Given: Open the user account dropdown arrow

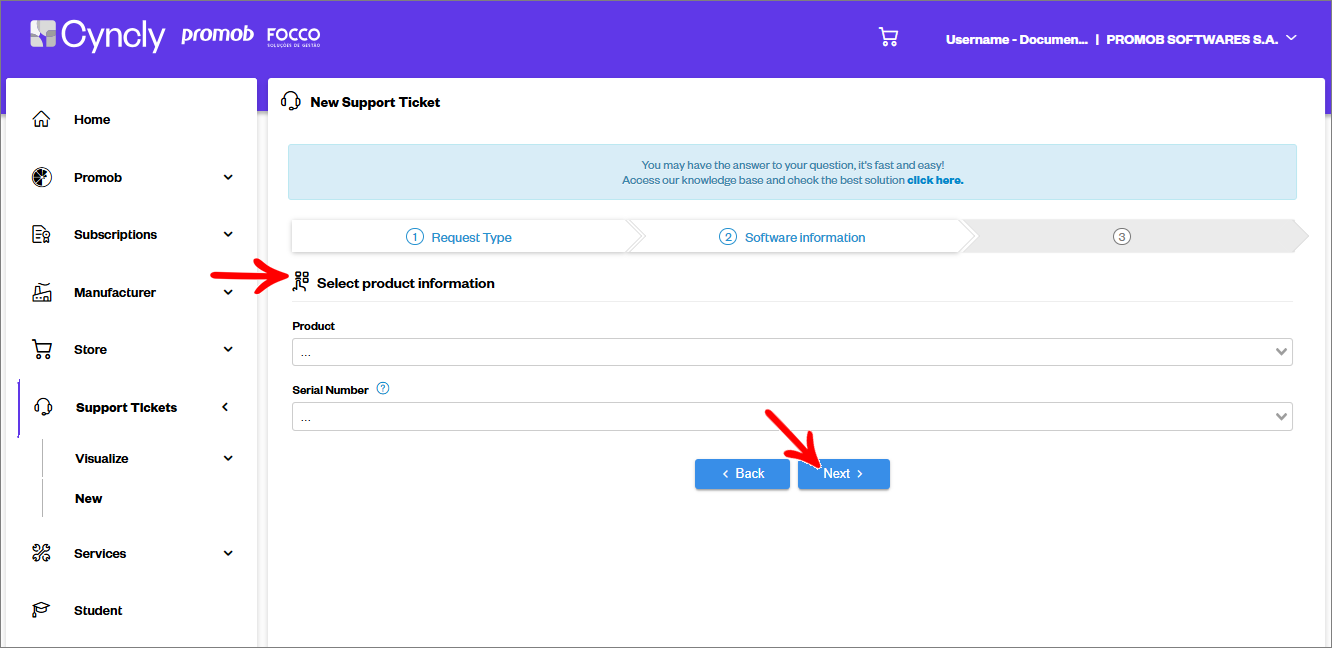Looking at the screenshot, I should click(x=1291, y=38).
